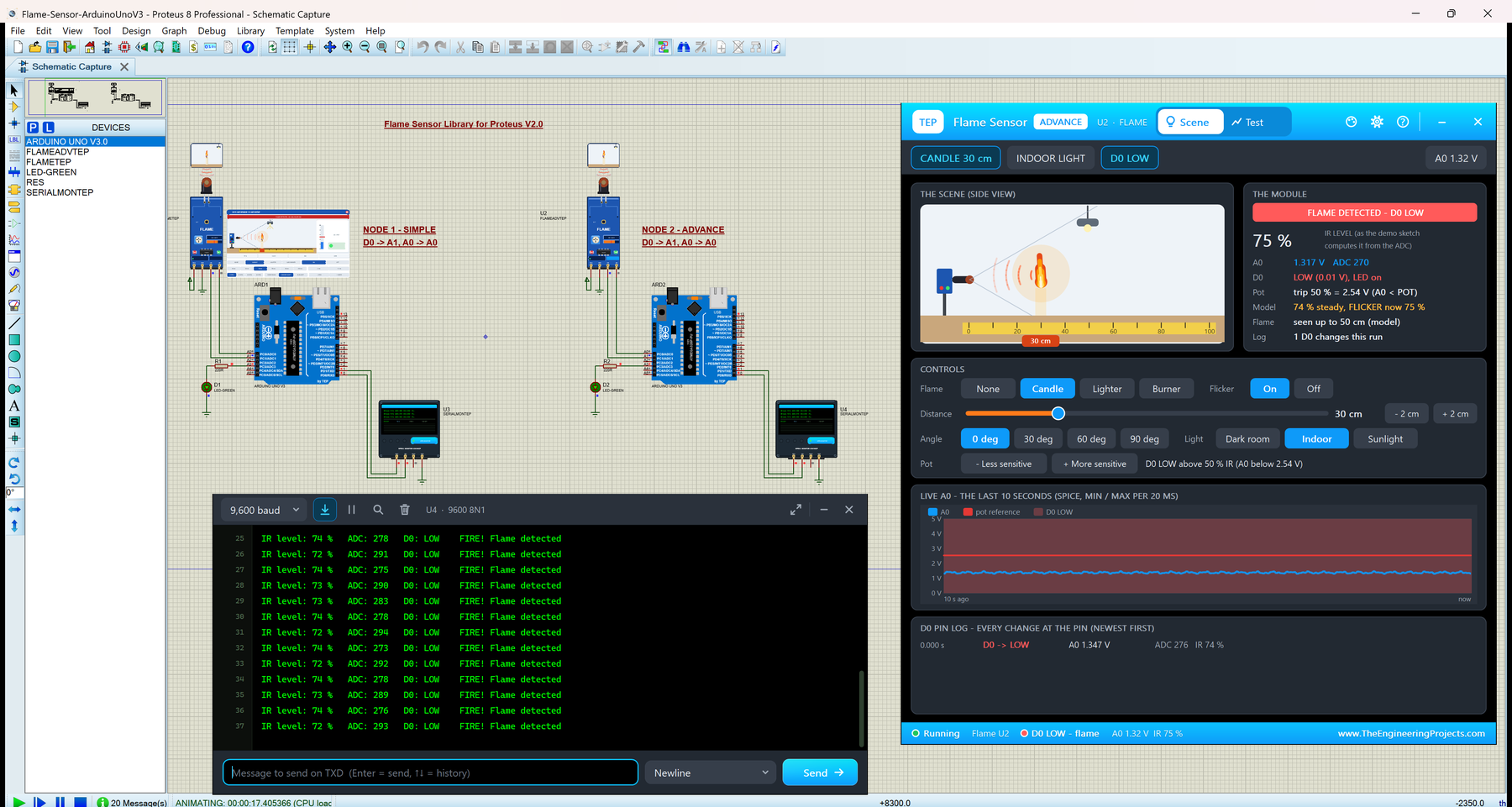Image resolution: width=1512 pixels, height=807 pixels.
Task: Save the project using the floppy disk icon
Action: click(52, 47)
